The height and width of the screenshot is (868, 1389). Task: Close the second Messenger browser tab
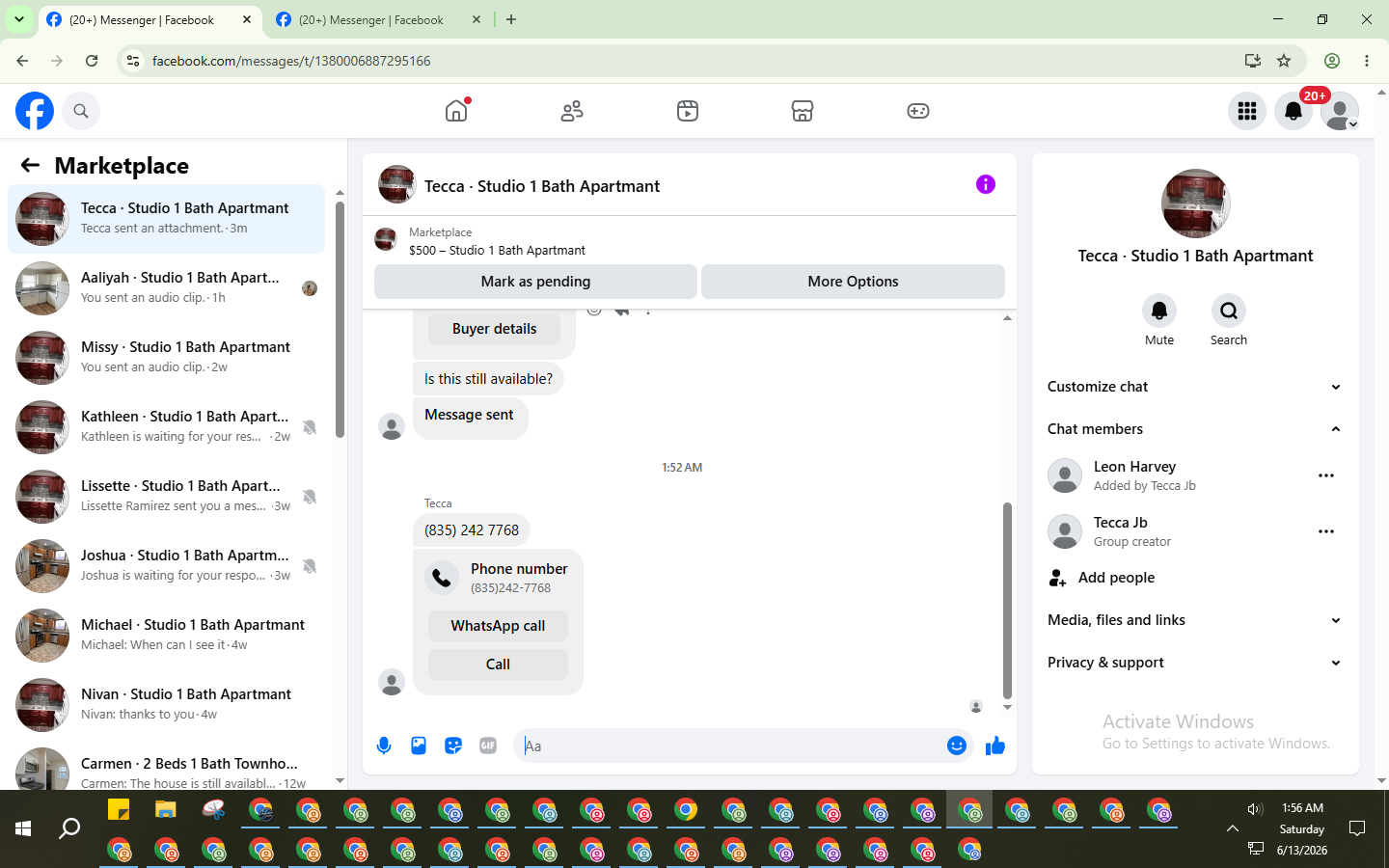pyautogui.click(x=477, y=19)
